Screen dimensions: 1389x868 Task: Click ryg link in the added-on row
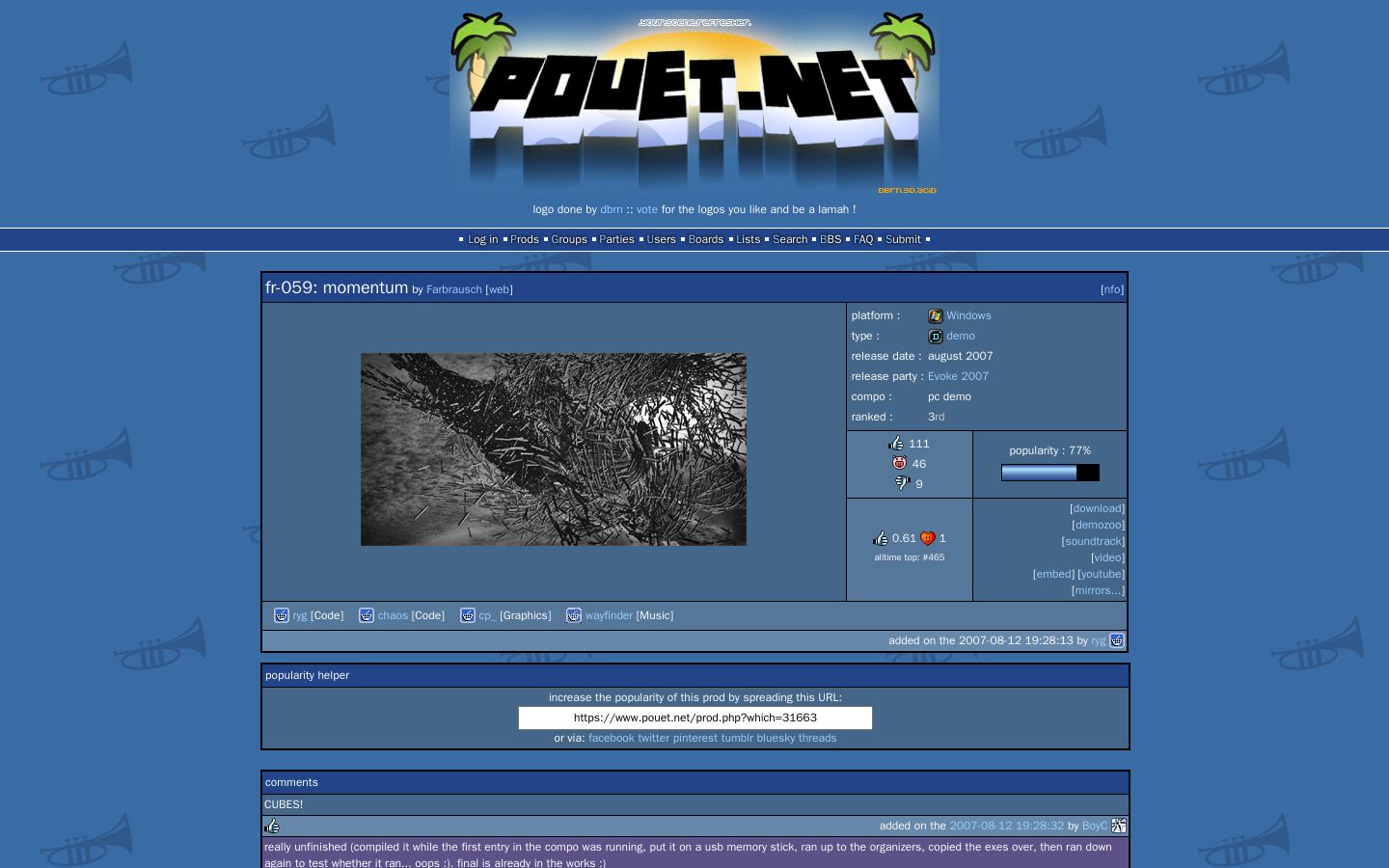pos(1099,640)
